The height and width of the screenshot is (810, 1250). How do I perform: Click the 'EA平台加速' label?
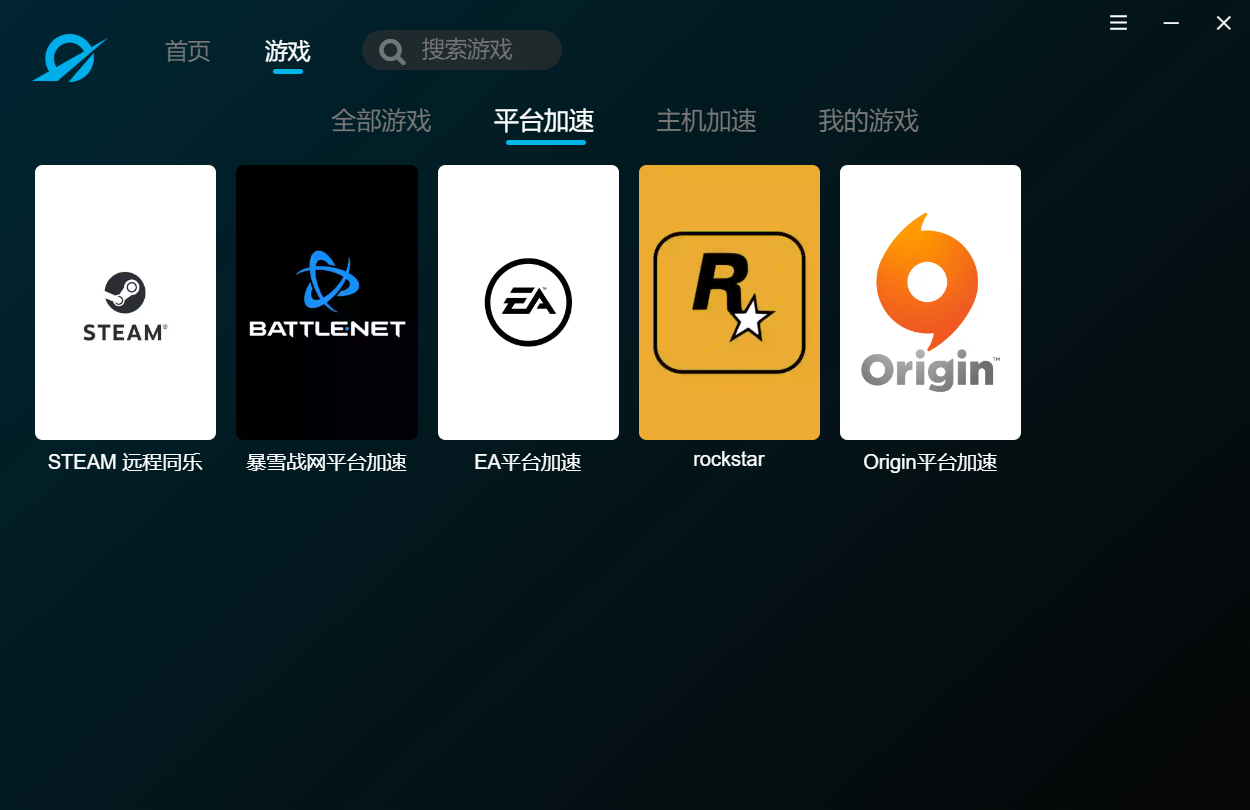tap(528, 463)
